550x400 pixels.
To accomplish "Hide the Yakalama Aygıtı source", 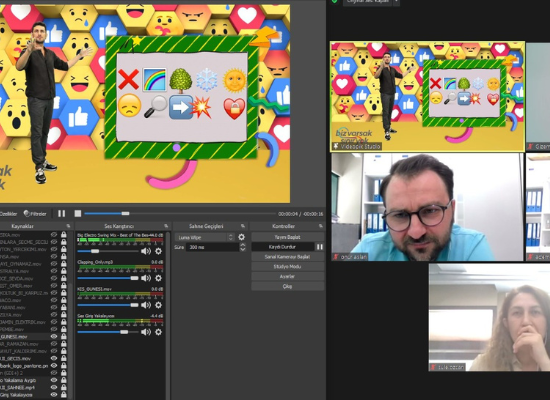I will coord(54,380).
